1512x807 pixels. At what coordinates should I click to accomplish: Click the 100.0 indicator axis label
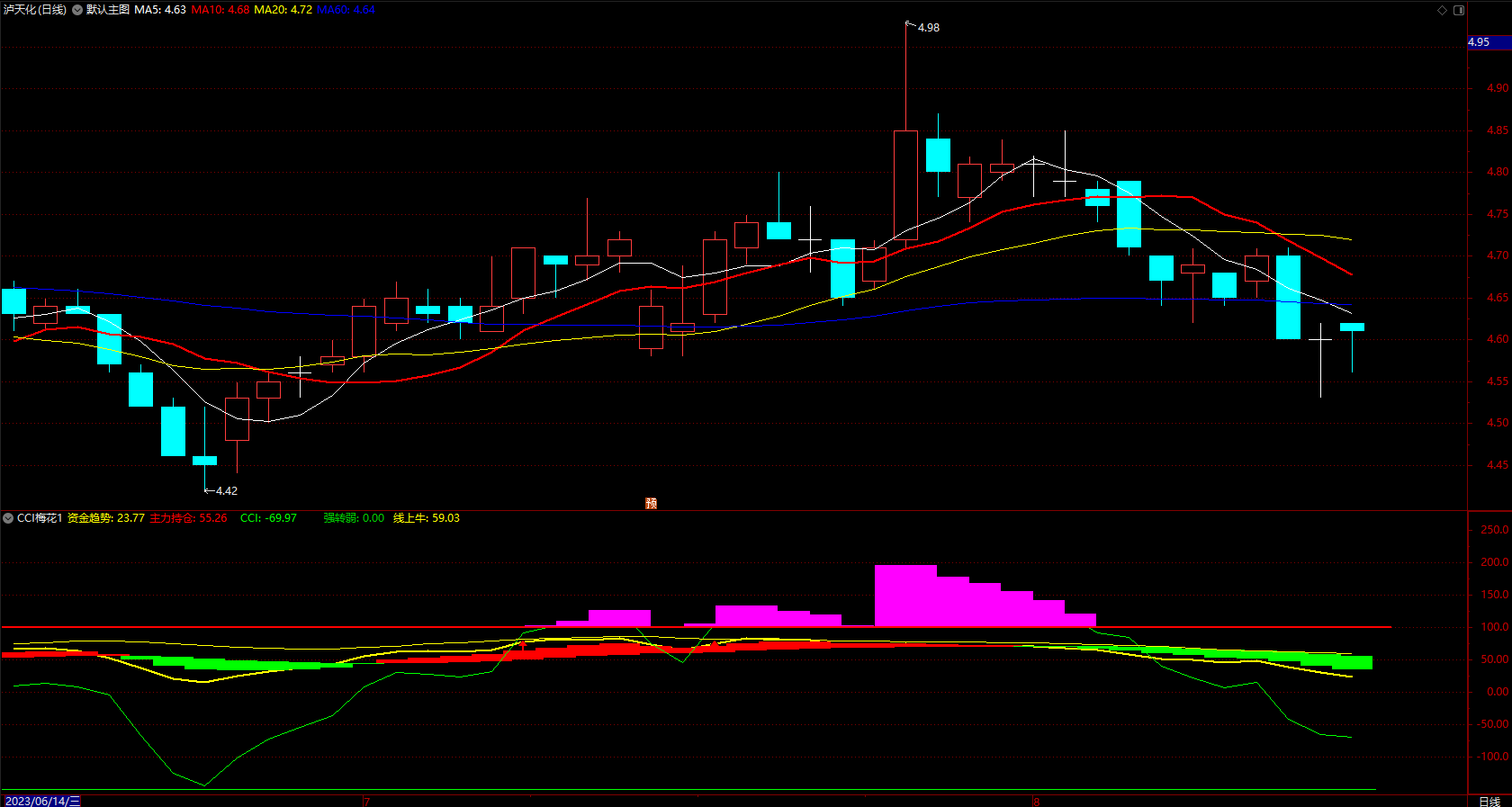pos(1495,627)
